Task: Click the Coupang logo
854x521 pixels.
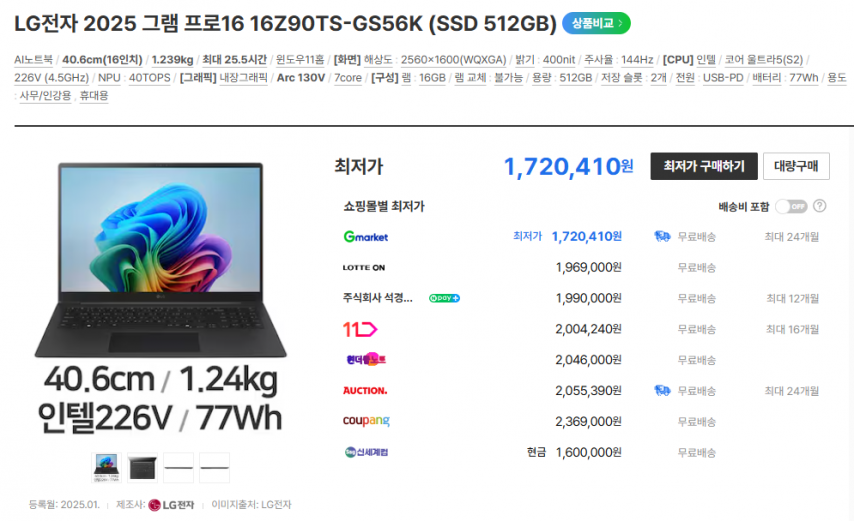Action: pos(365,421)
